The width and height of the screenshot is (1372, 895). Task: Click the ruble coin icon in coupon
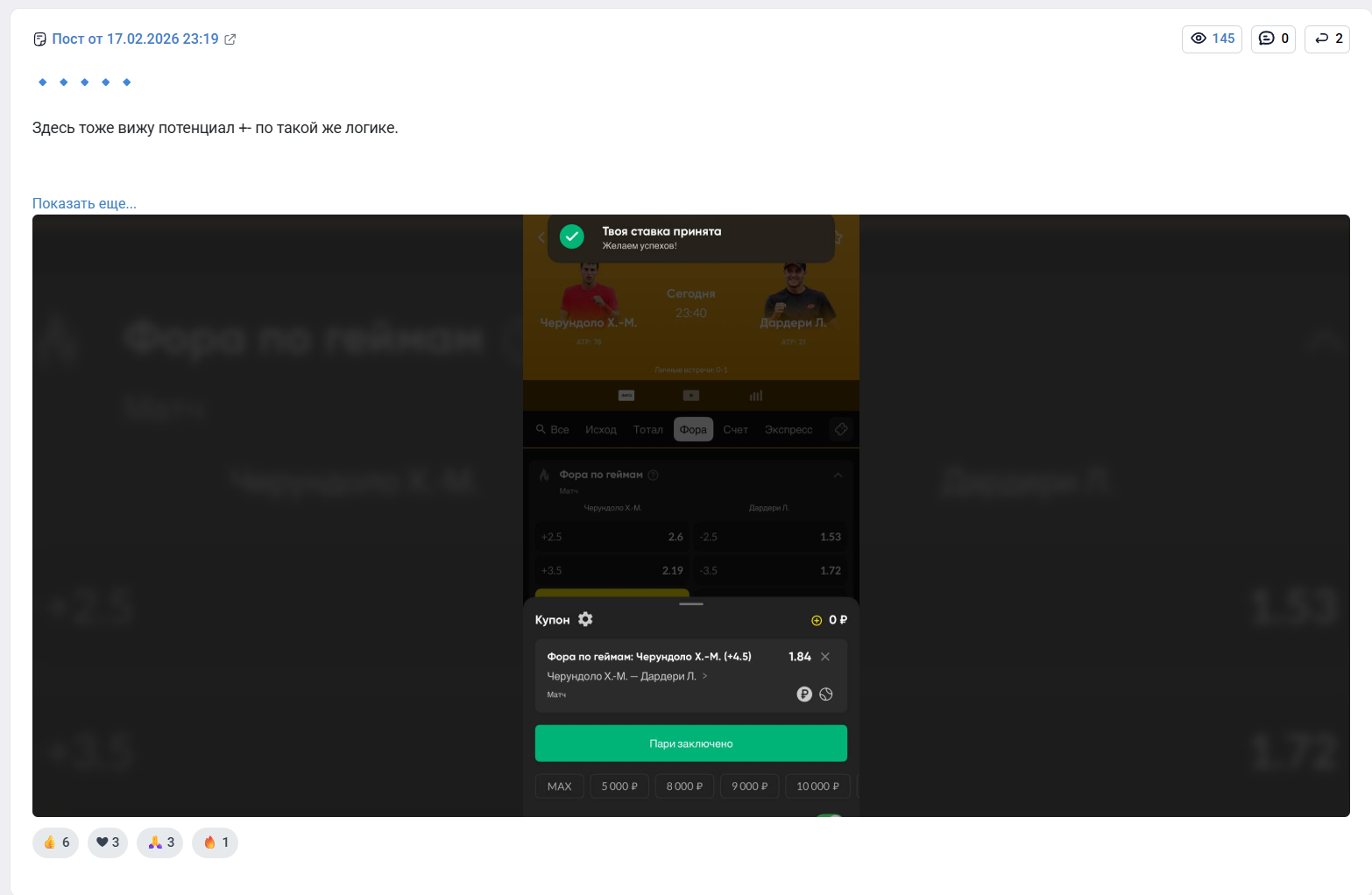click(804, 694)
